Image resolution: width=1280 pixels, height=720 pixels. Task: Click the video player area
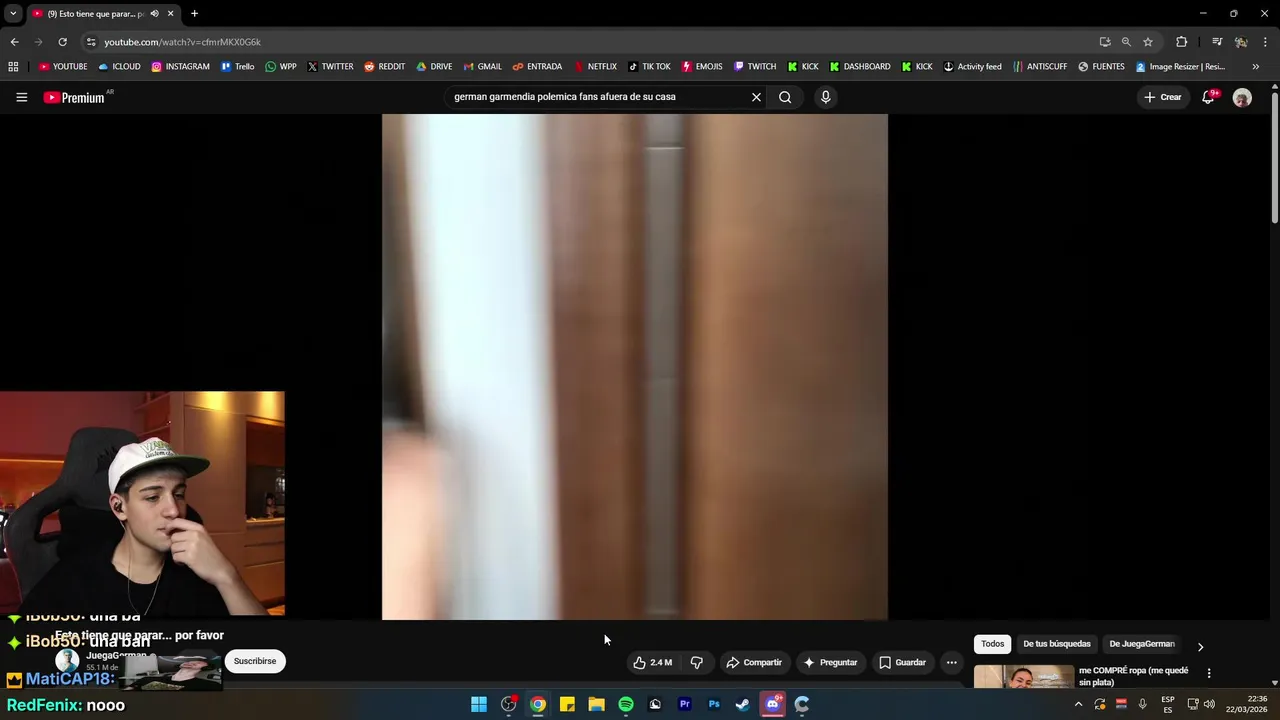point(634,367)
